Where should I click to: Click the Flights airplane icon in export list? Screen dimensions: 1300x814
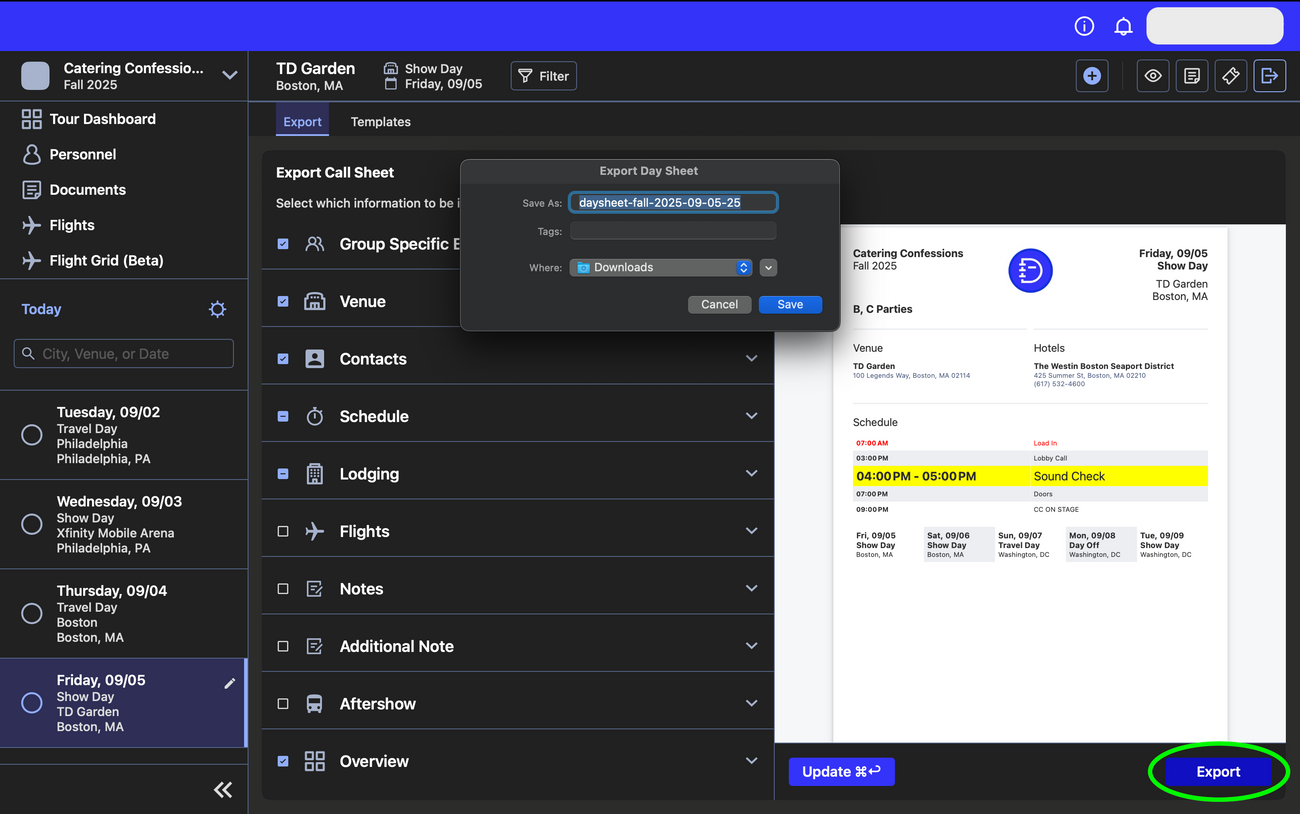click(x=315, y=531)
